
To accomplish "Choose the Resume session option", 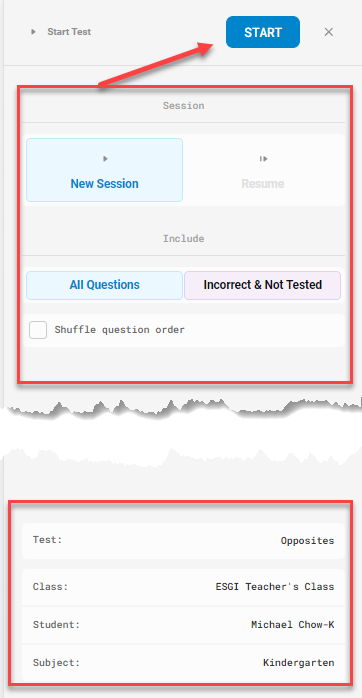I will coord(263,170).
